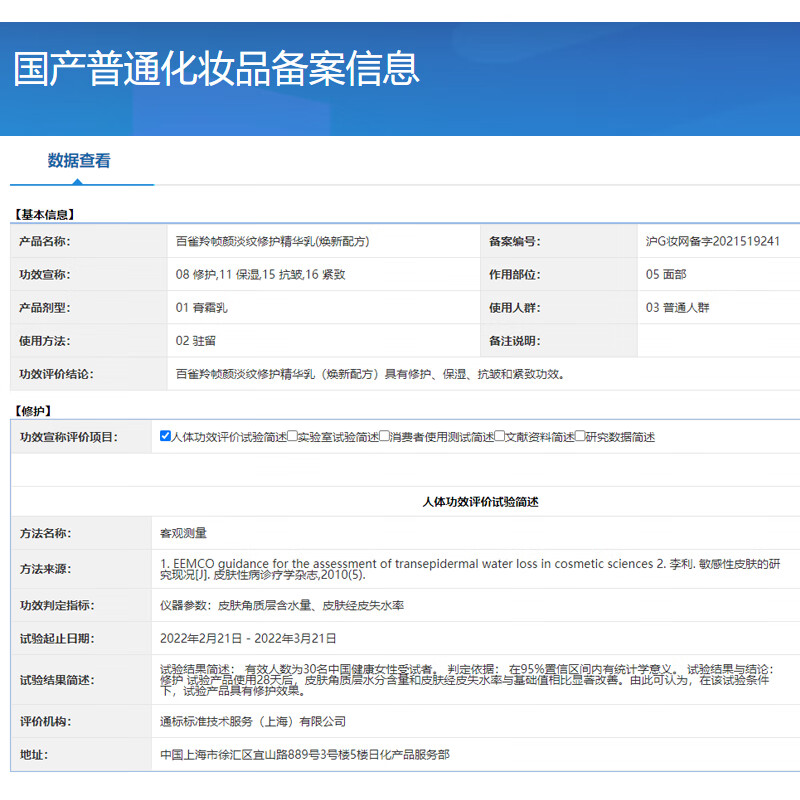Click the 地址 label

(34, 755)
